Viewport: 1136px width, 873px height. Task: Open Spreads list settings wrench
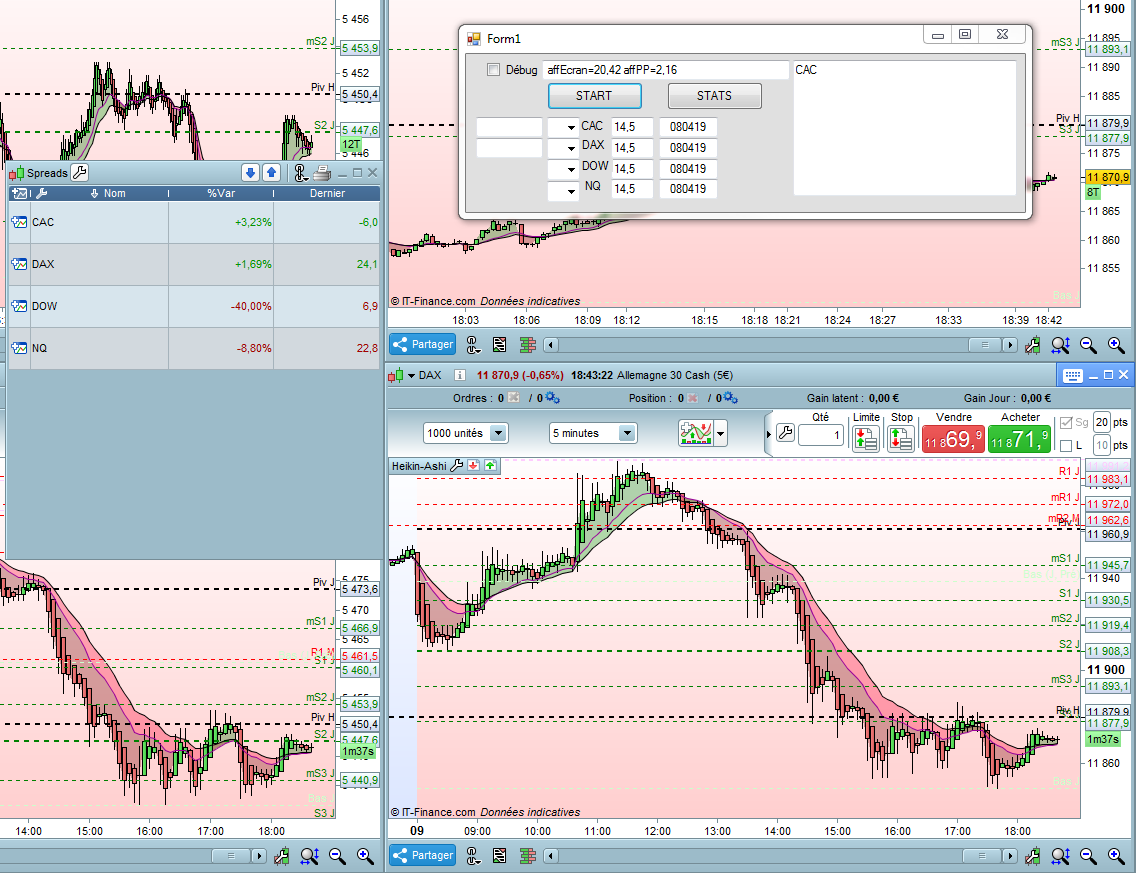pyautogui.click(x=80, y=172)
